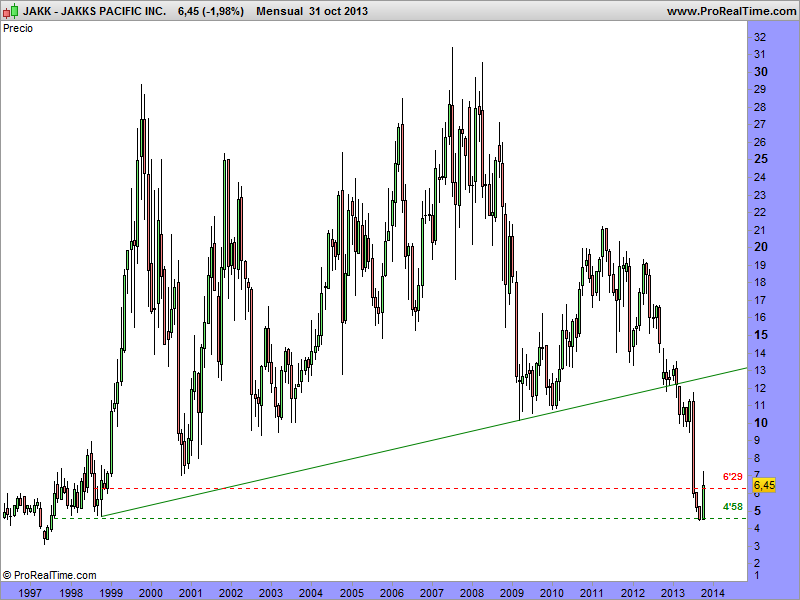Click the 18 price scale label
This screenshot has height=600, width=800.
(760, 282)
